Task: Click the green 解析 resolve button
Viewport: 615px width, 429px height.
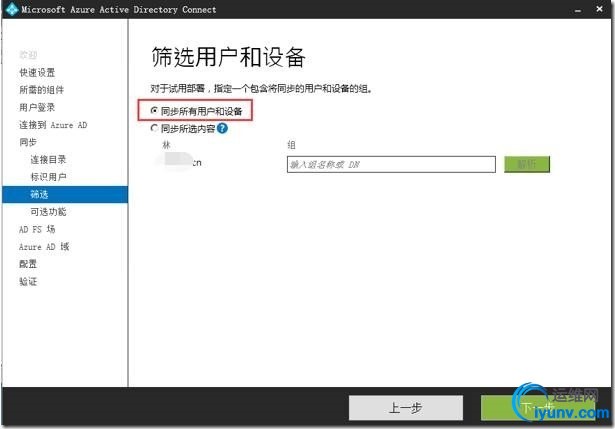Action: click(x=527, y=164)
